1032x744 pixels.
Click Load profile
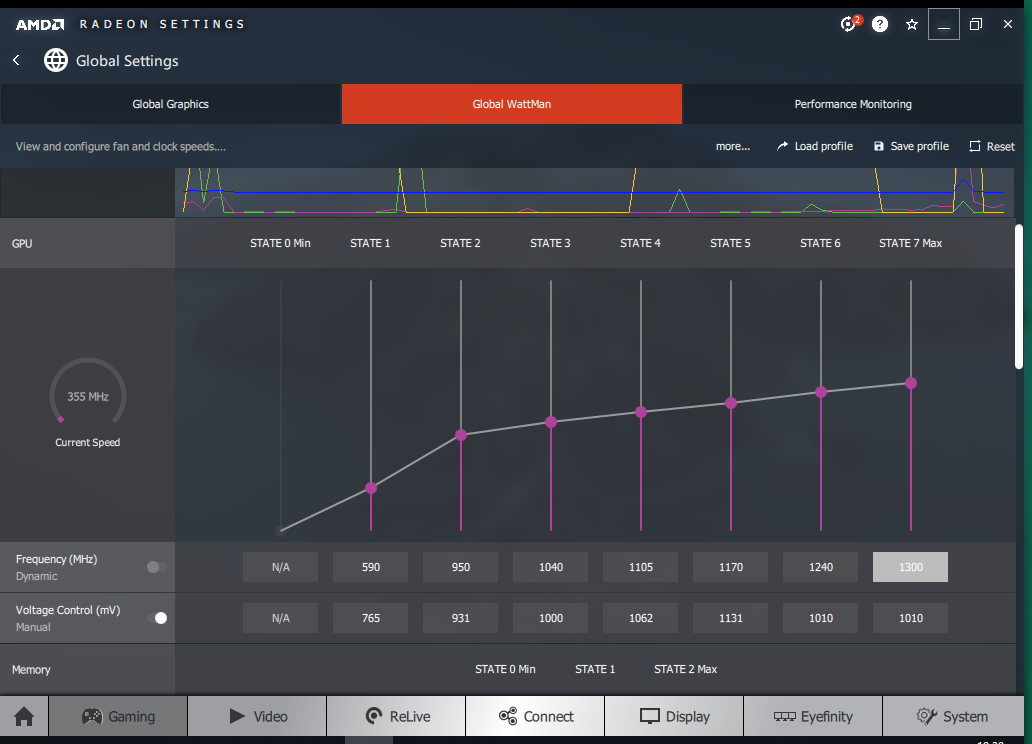(x=815, y=146)
